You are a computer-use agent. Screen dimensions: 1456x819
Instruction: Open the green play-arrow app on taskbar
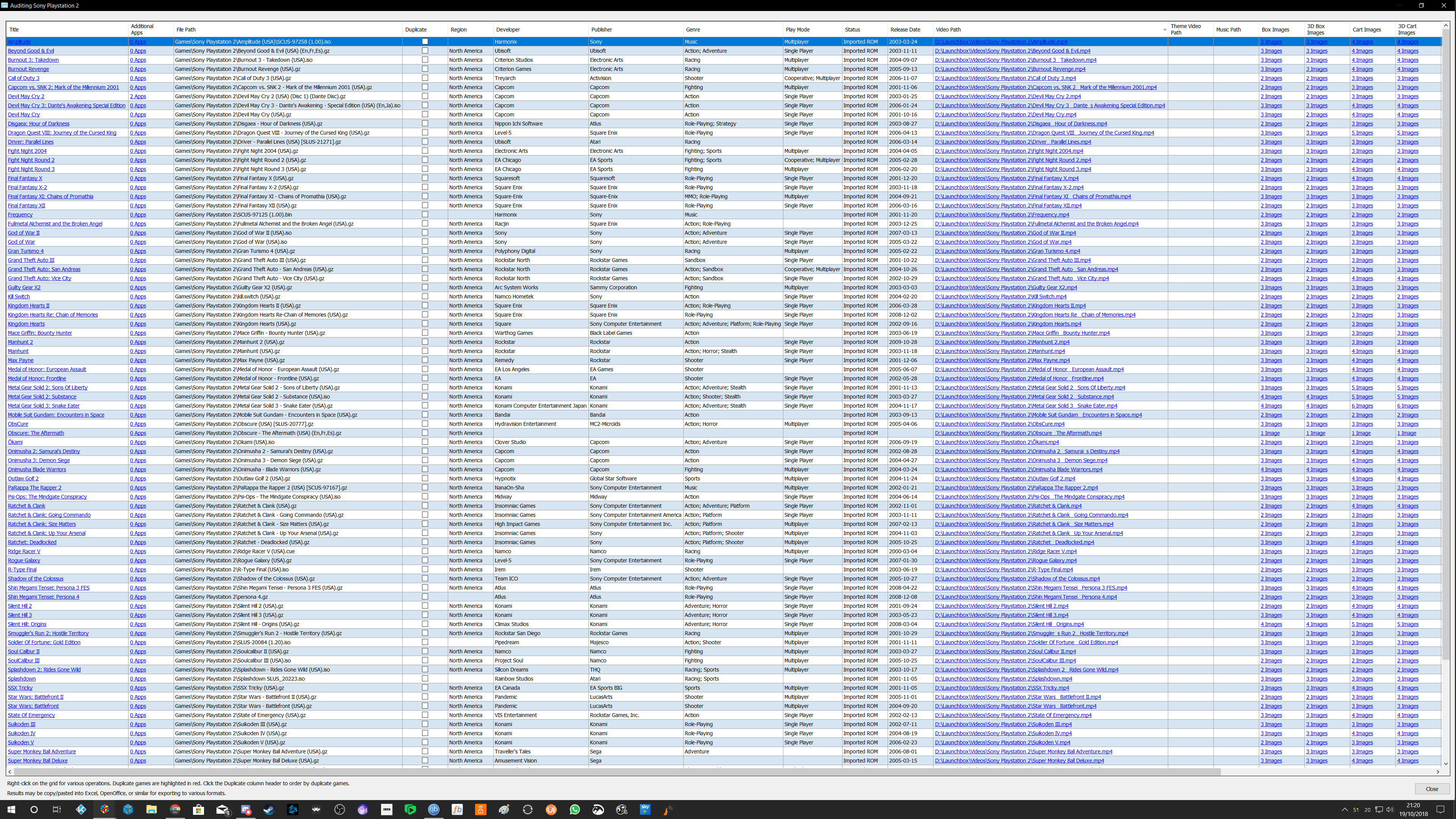pos(410,810)
